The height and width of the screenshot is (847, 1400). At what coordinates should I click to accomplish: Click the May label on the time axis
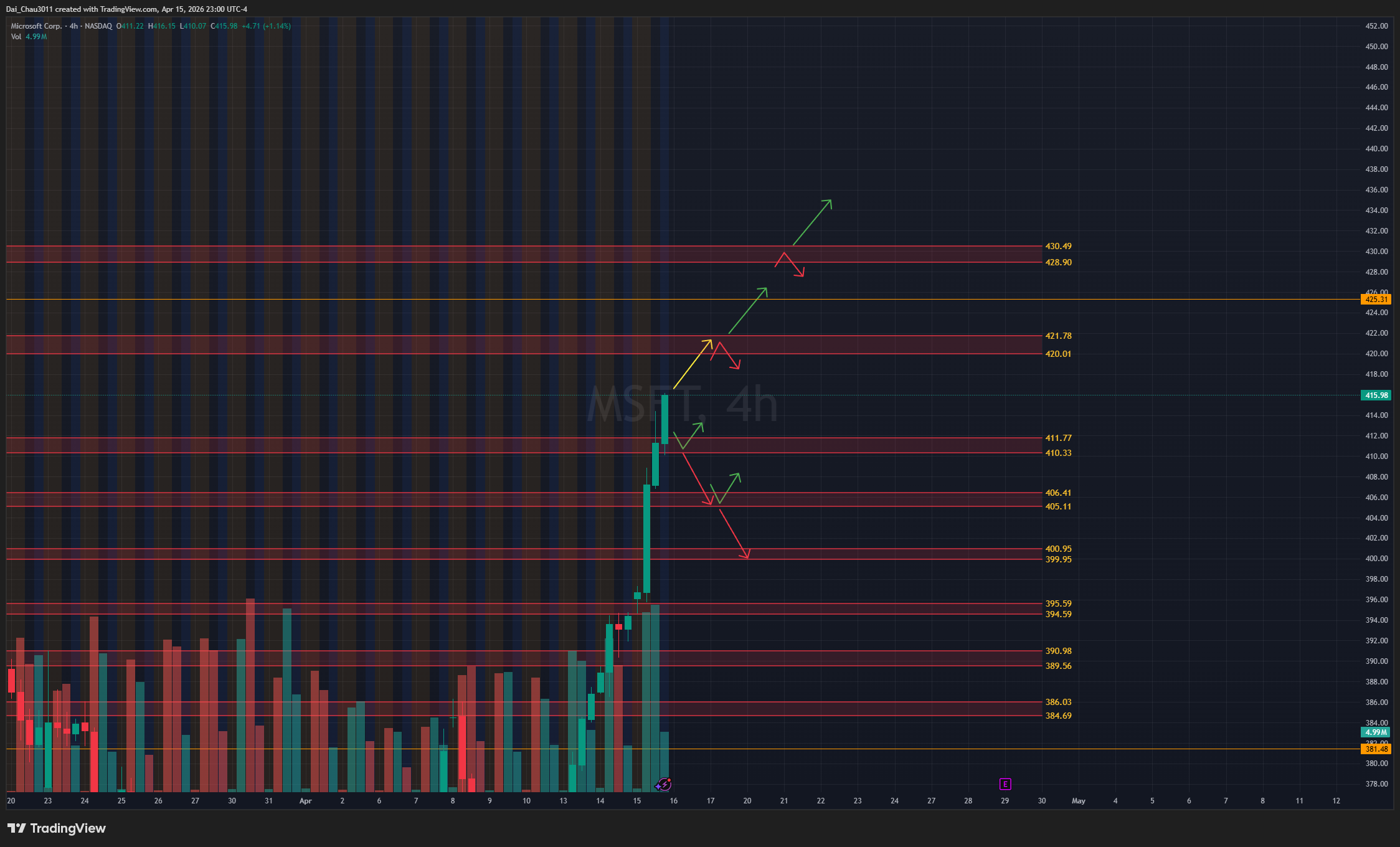coord(1078,801)
